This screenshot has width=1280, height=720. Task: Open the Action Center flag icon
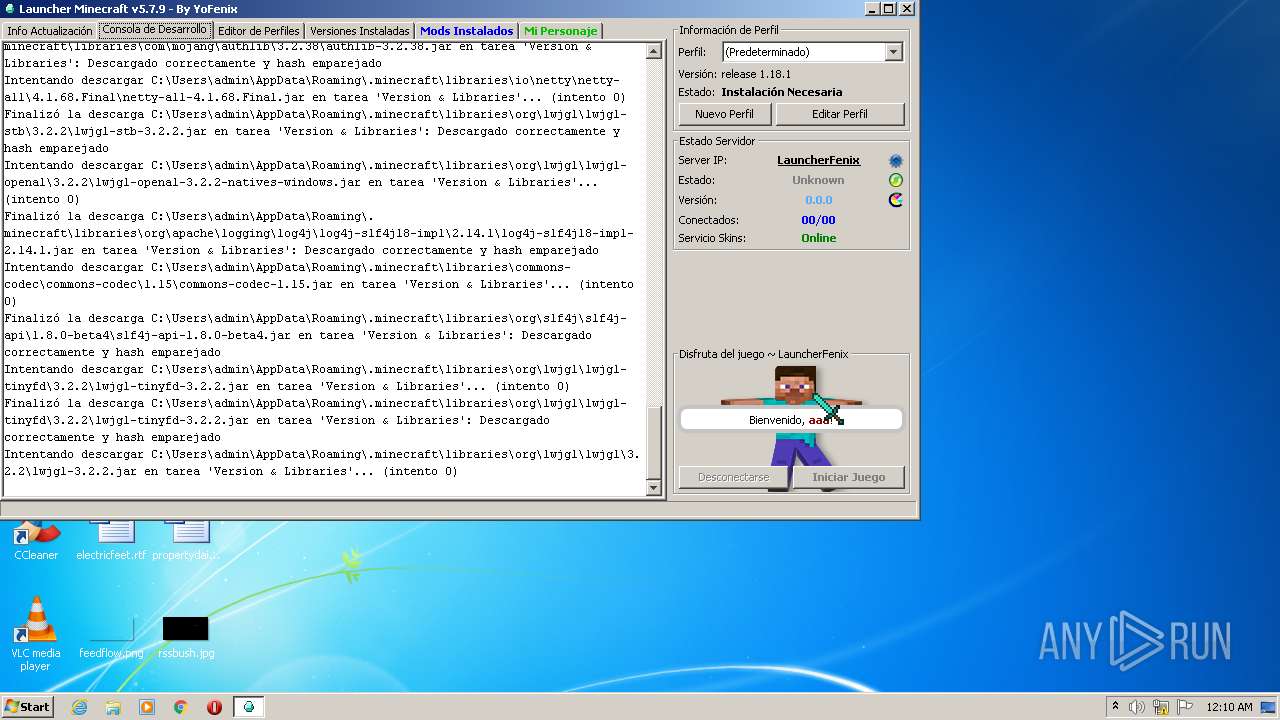click(1185, 707)
